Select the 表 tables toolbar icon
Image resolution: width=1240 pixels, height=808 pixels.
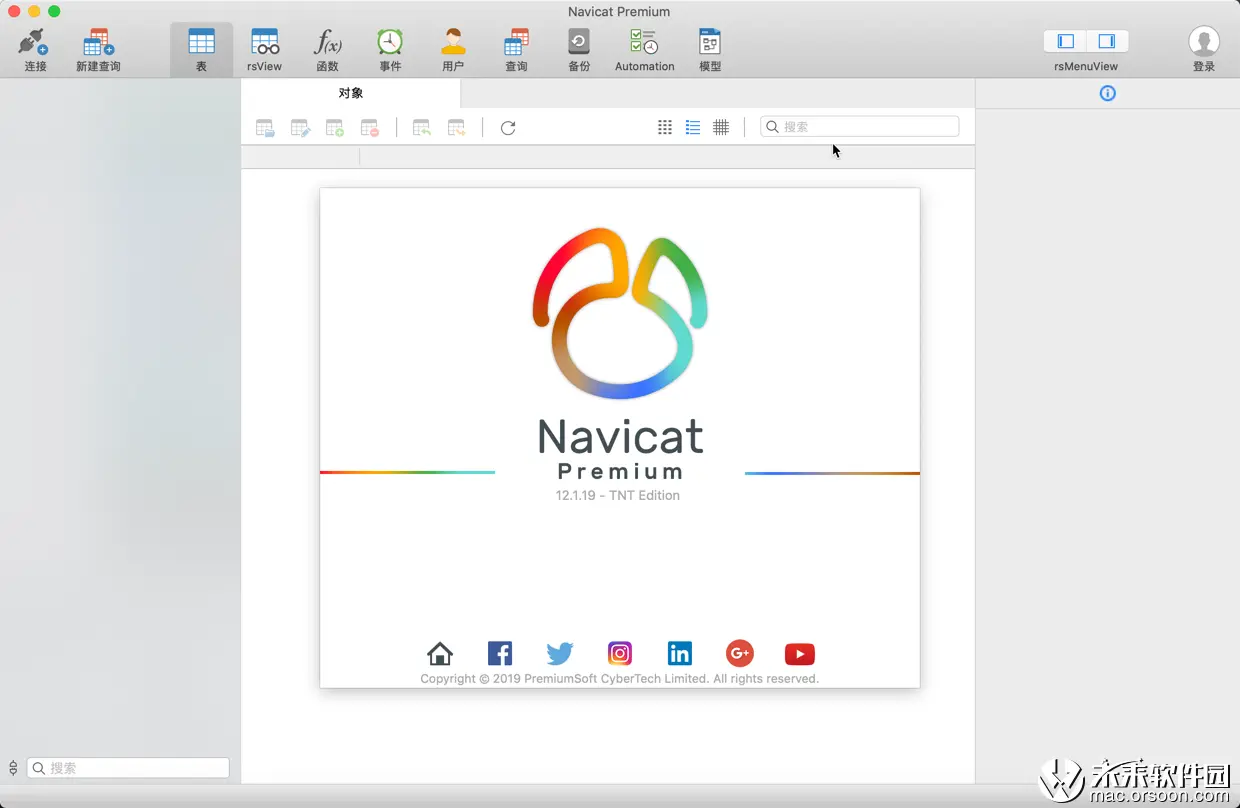201,42
